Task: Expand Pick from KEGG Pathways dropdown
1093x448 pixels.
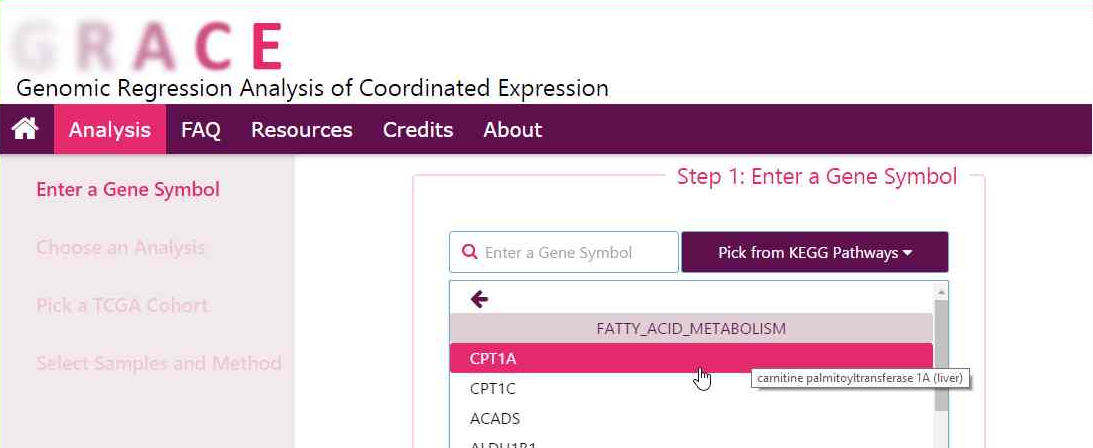Action: tap(814, 253)
